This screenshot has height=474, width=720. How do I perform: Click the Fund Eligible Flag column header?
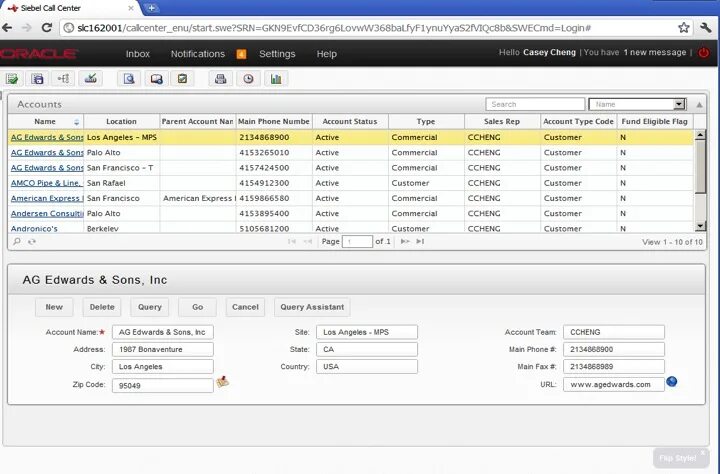pos(654,122)
